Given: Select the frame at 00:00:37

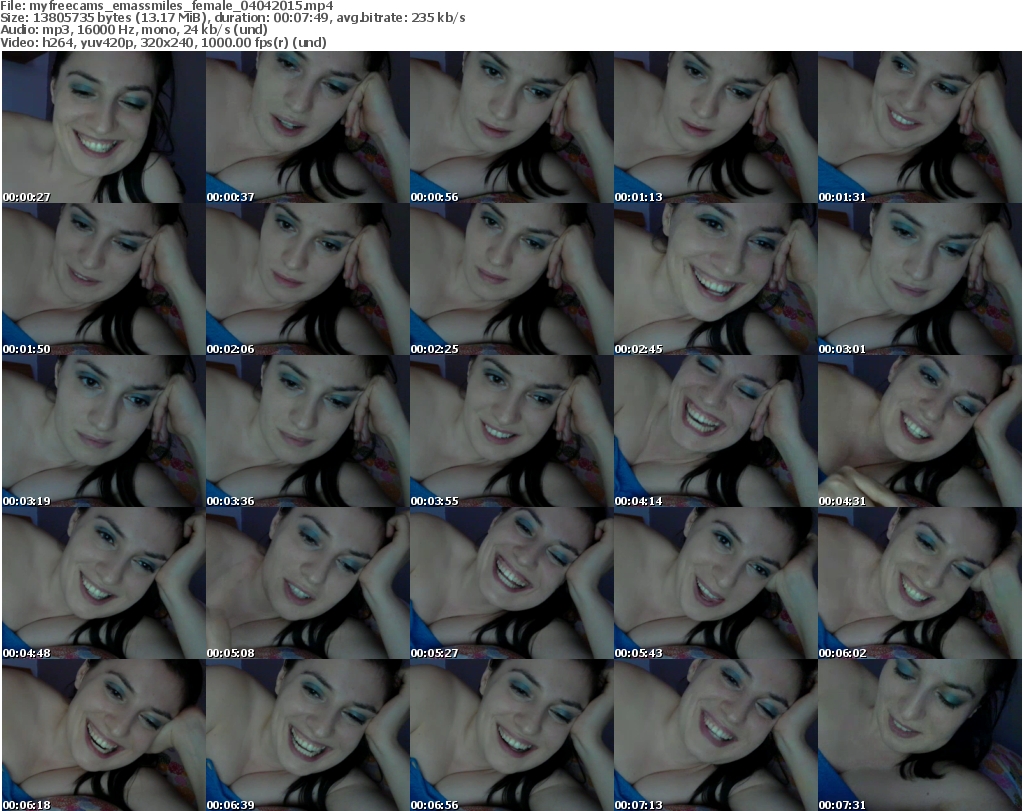Looking at the screenshot, I should pos(307,127).
